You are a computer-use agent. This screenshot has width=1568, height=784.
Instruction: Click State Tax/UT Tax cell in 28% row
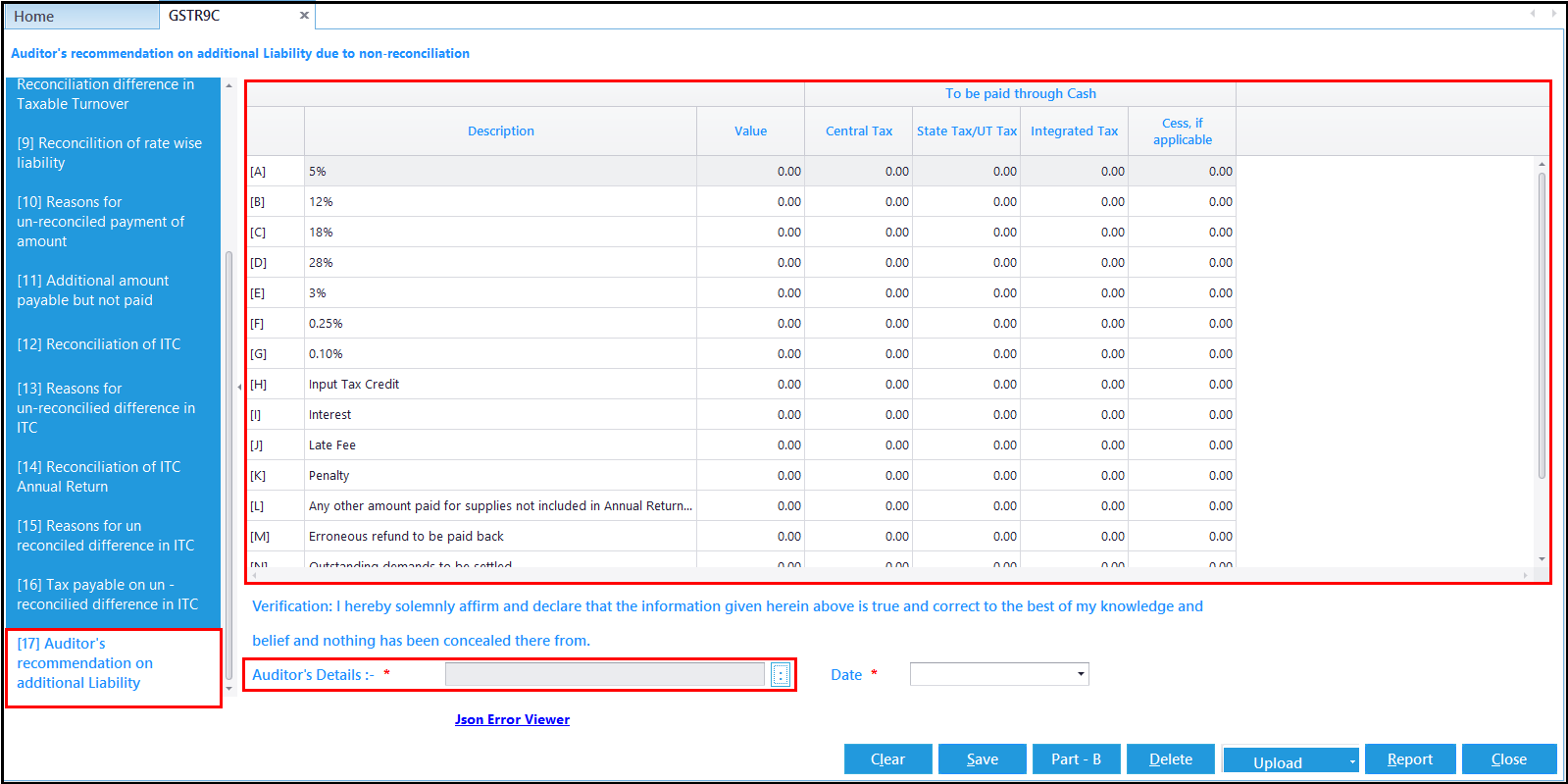tap(967, 263)
